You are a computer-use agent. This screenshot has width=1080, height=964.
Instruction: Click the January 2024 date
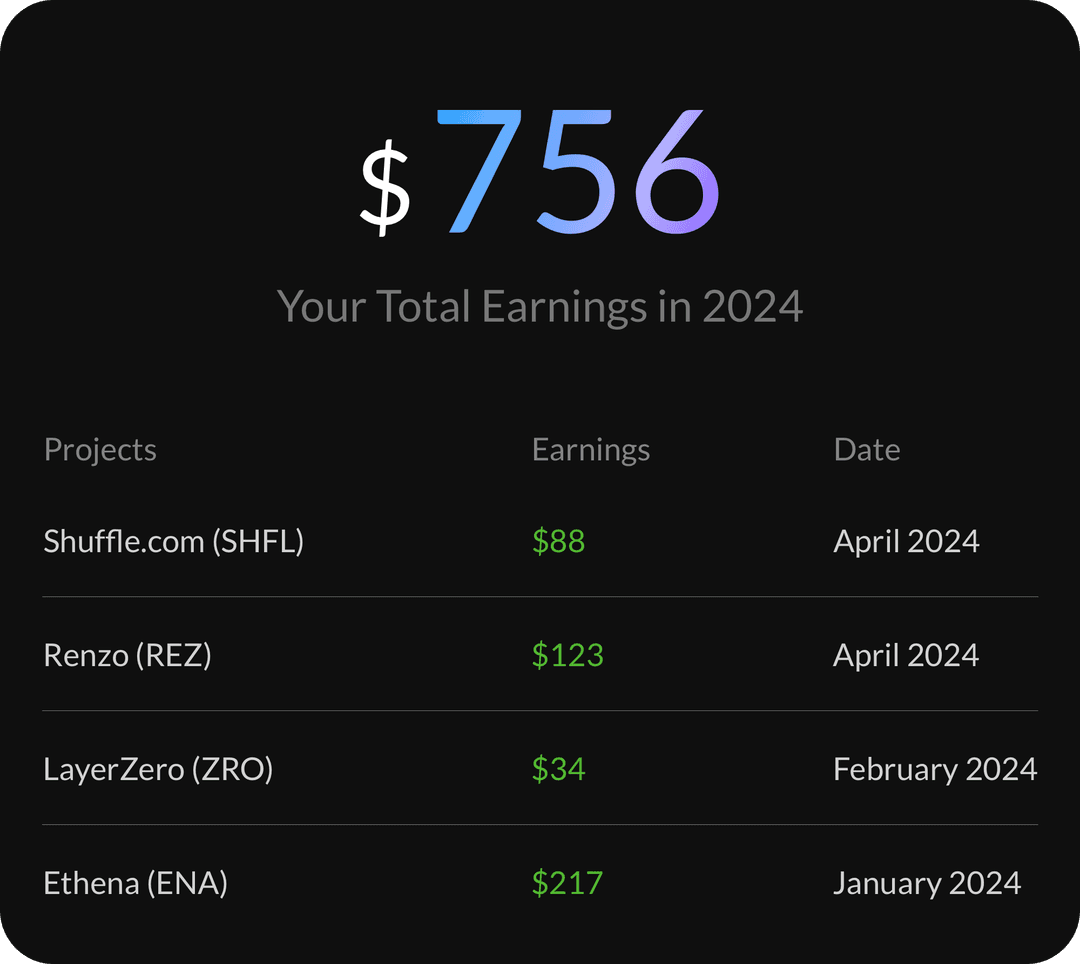tap(927, 884)
